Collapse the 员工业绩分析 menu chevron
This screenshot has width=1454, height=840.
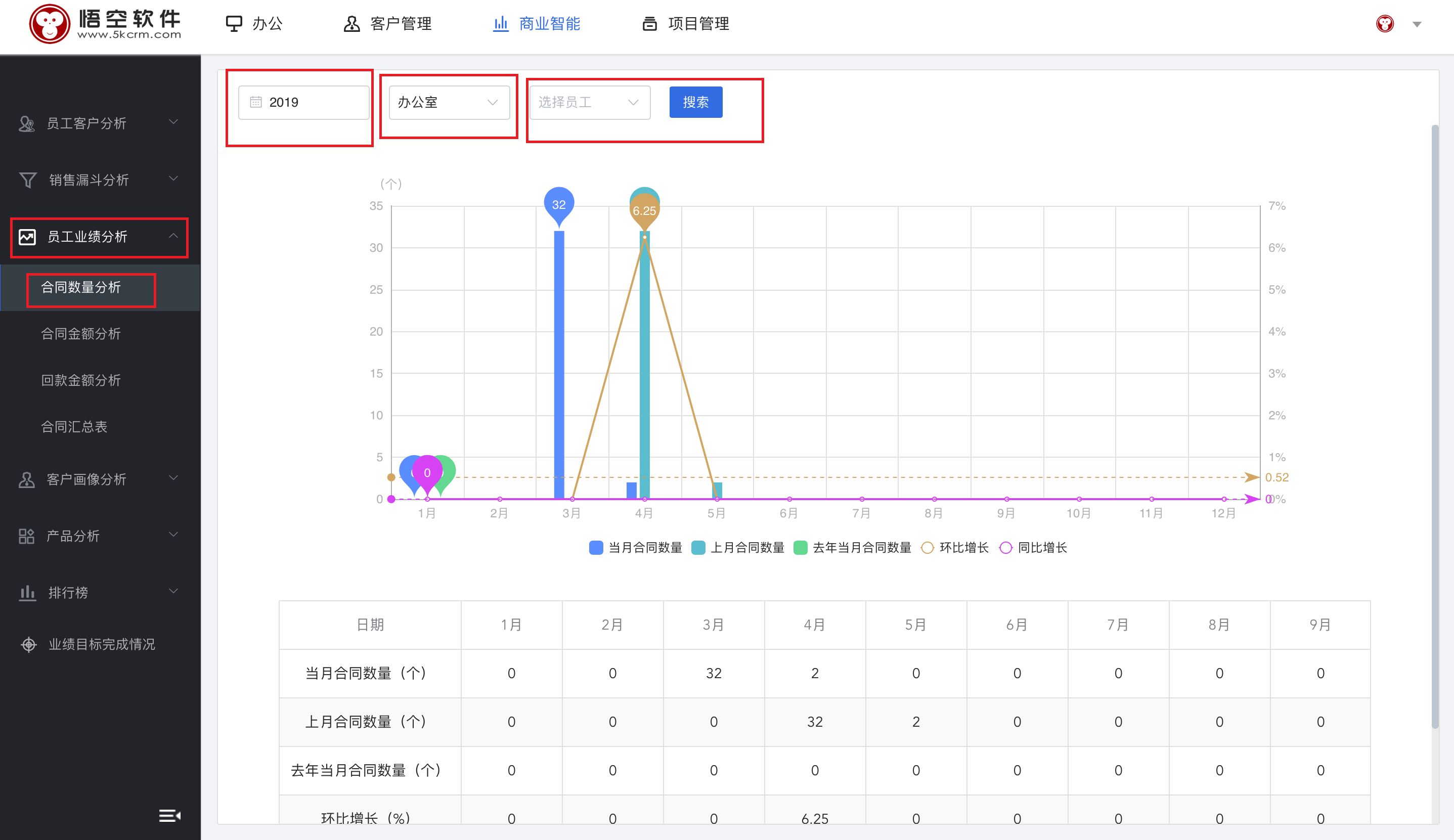pyautogui.click(x=173, y=235)
